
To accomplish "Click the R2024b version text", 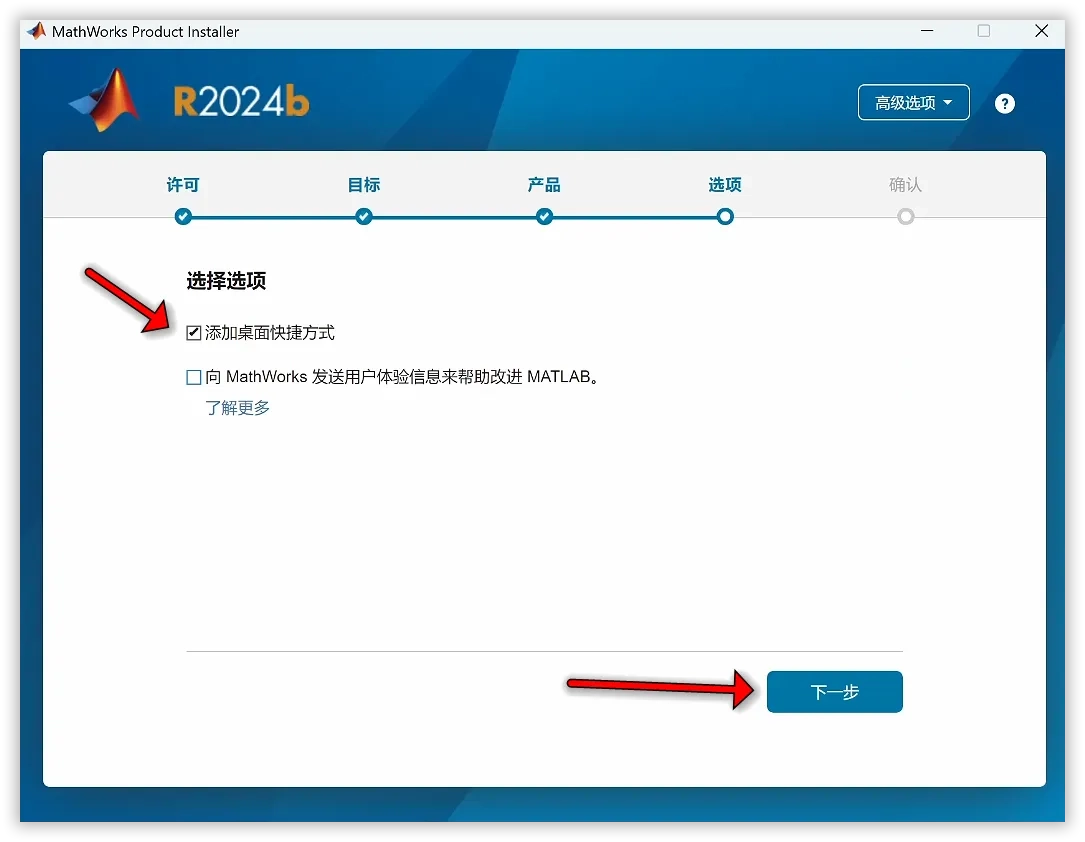I will click(241, 102).
